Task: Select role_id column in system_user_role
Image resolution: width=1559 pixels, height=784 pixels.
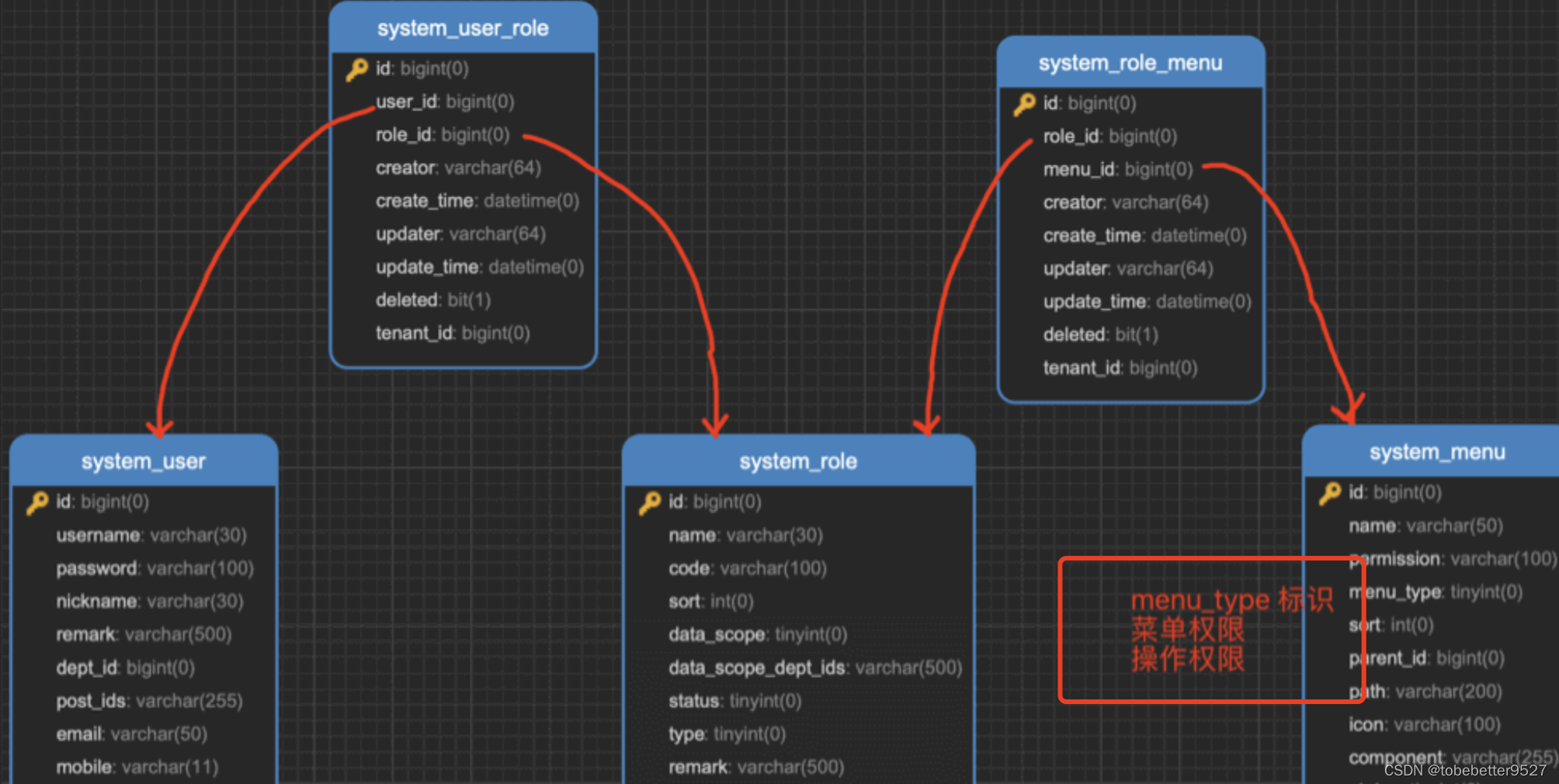Action: tap(443, 135)
